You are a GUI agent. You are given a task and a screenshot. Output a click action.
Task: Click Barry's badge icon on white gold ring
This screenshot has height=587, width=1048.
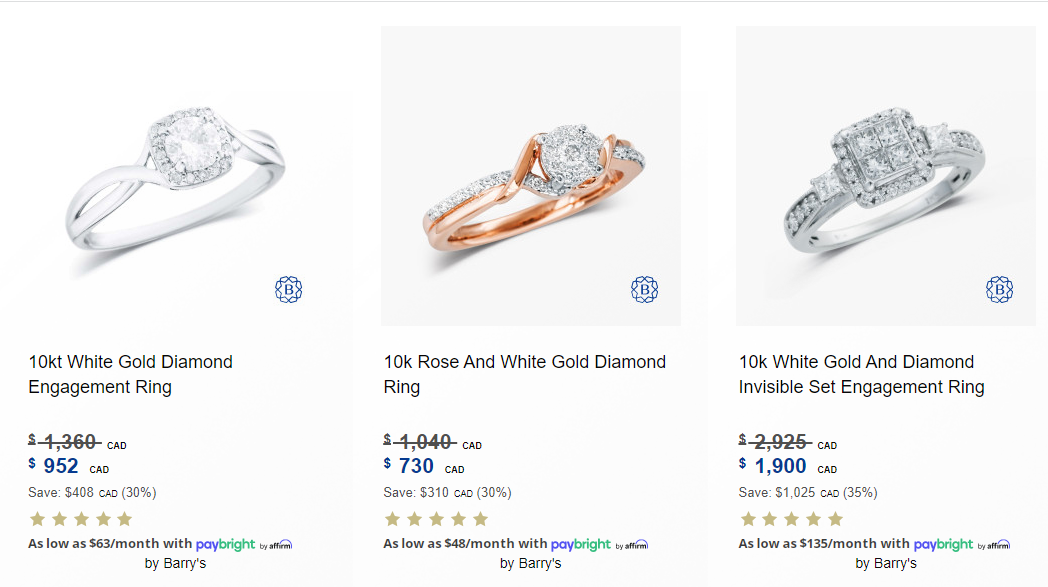tap(289, 289)
